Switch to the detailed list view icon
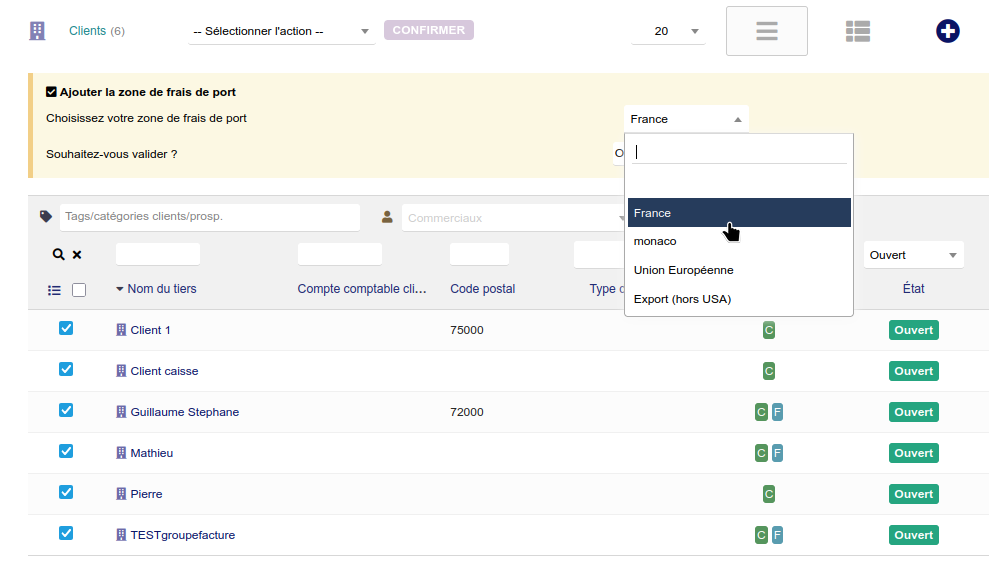Viewport: 989px width, 563px height. tap(857, 31)
